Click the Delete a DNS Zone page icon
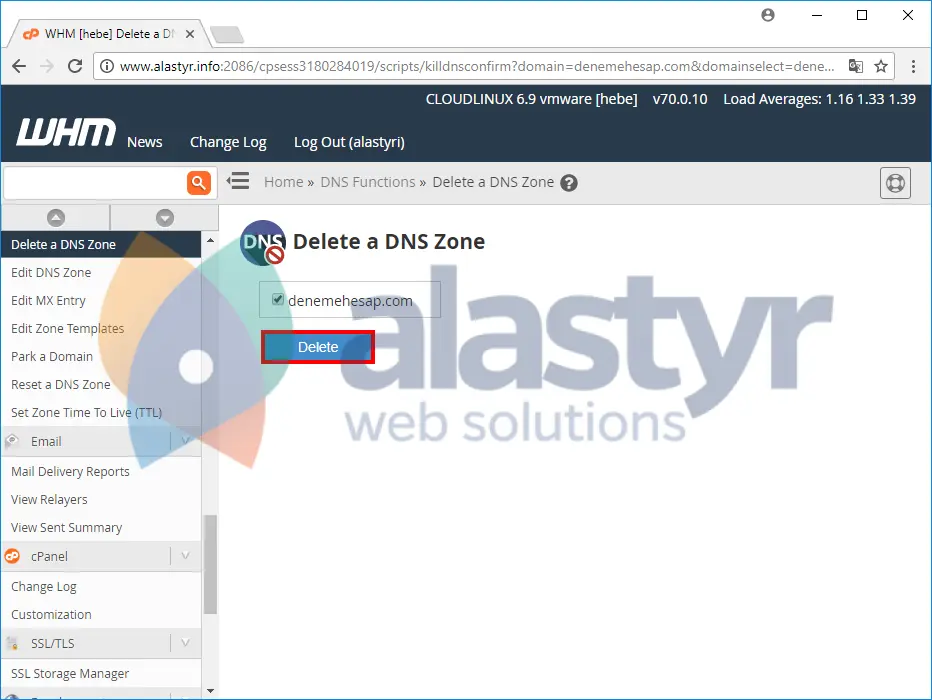 (263, 242)
